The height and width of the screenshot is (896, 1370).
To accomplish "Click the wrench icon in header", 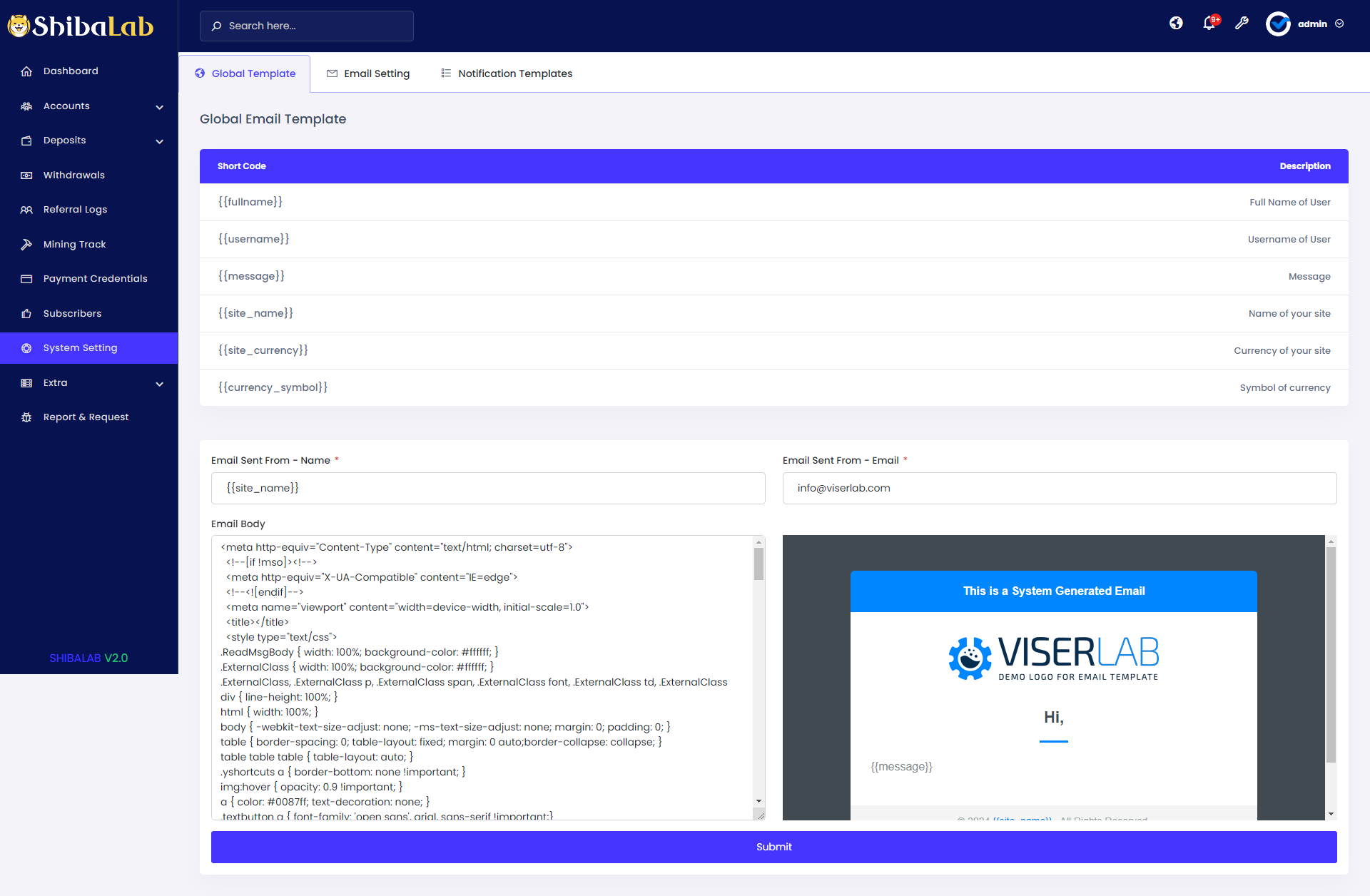I will pos(1242,24).
